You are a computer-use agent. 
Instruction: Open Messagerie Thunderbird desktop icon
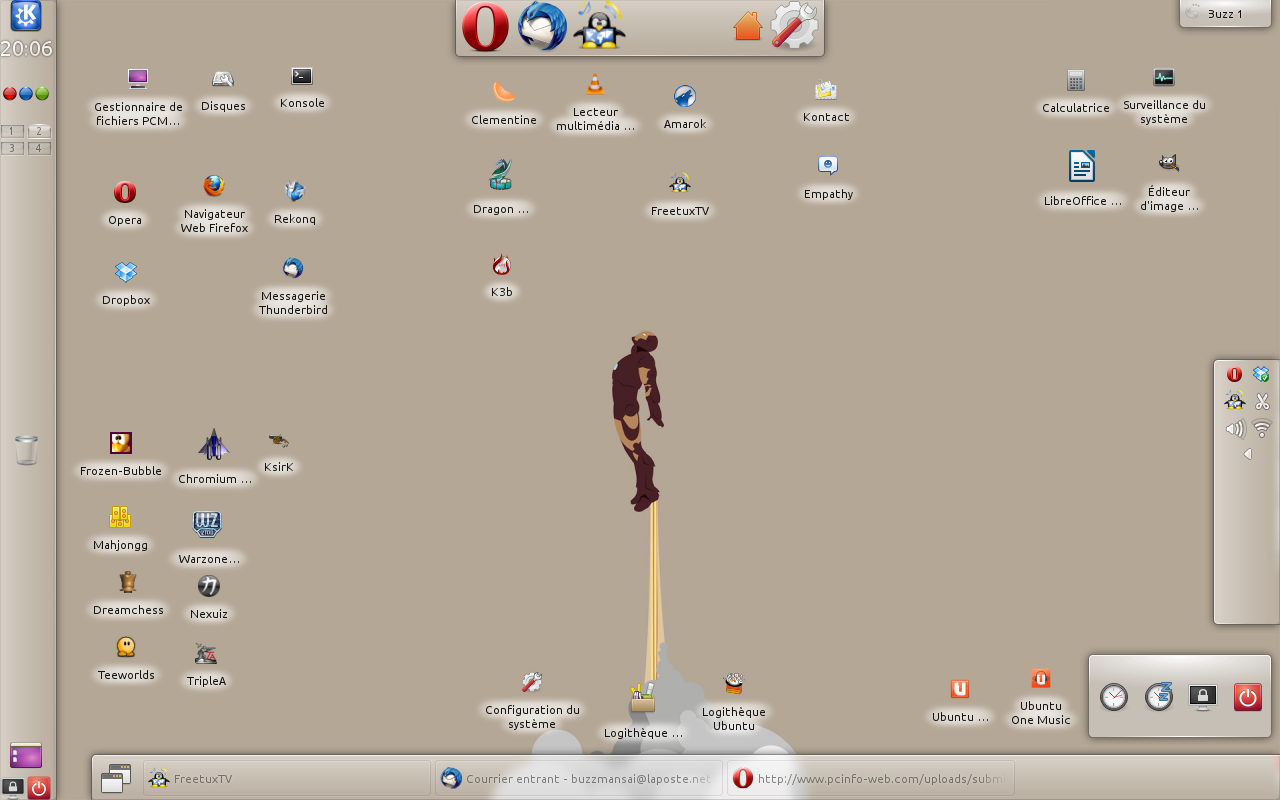coord(293,268)
